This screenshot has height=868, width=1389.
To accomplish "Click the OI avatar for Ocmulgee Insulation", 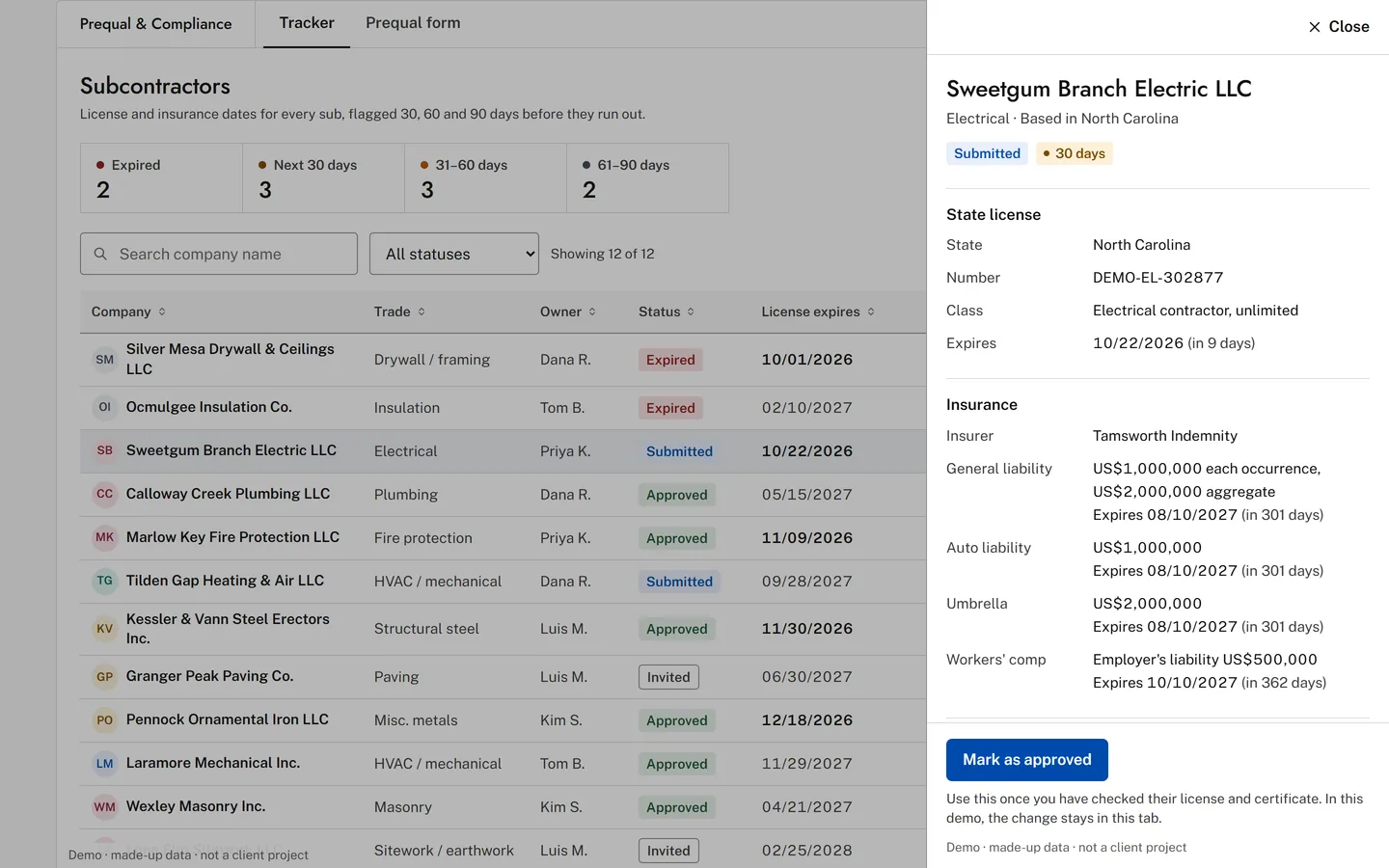I will tap(105, 407).
